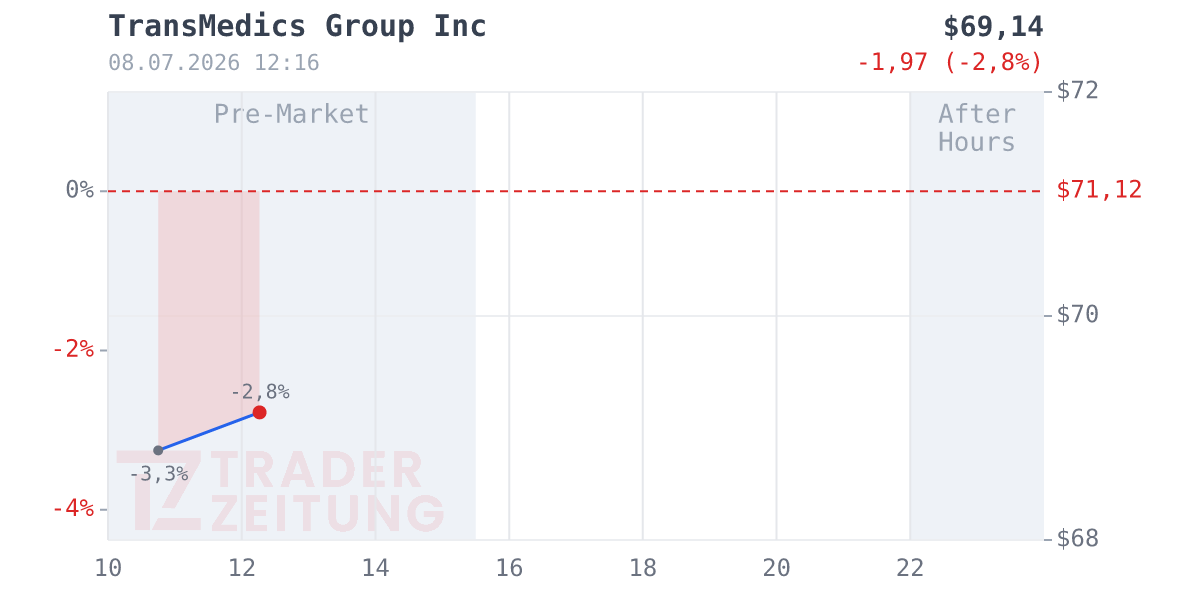Click the -1,97 (-2,8%) change value
This screenshot has width=1200, height=600.
pos(949,62)
